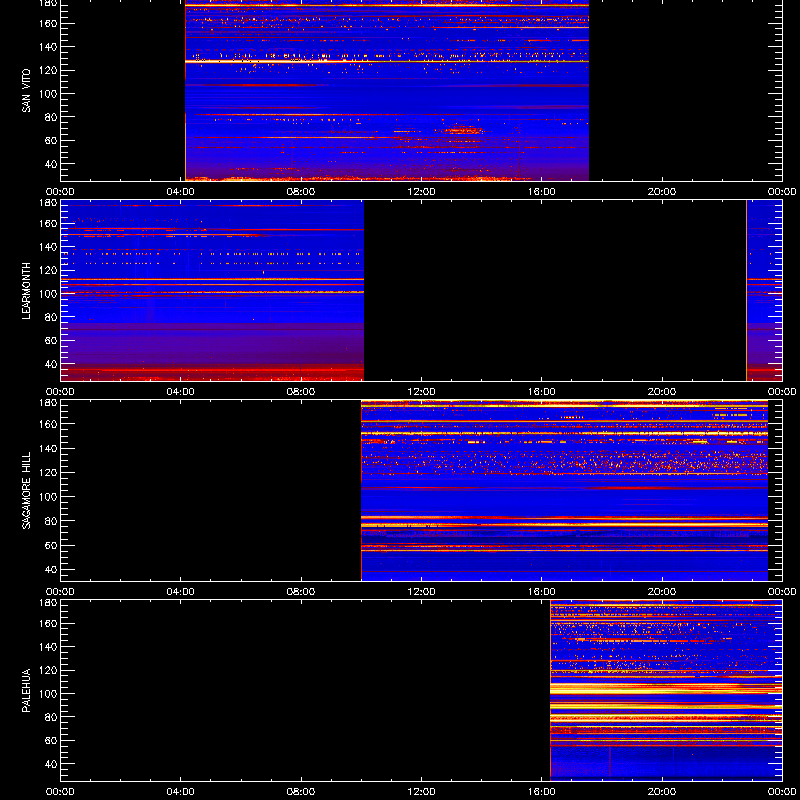The height and width of the screenshot is (800, 800).
Task: Click 16:00 time label under San Vito plot
Action: [542, 192]
